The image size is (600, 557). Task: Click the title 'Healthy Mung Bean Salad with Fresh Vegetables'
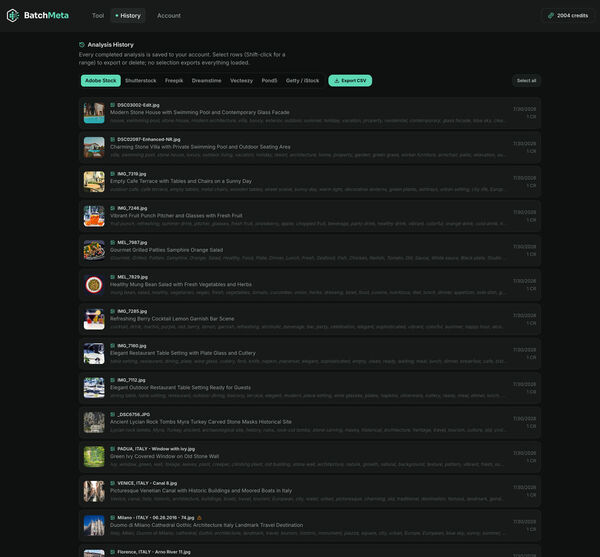pos(181,285)
